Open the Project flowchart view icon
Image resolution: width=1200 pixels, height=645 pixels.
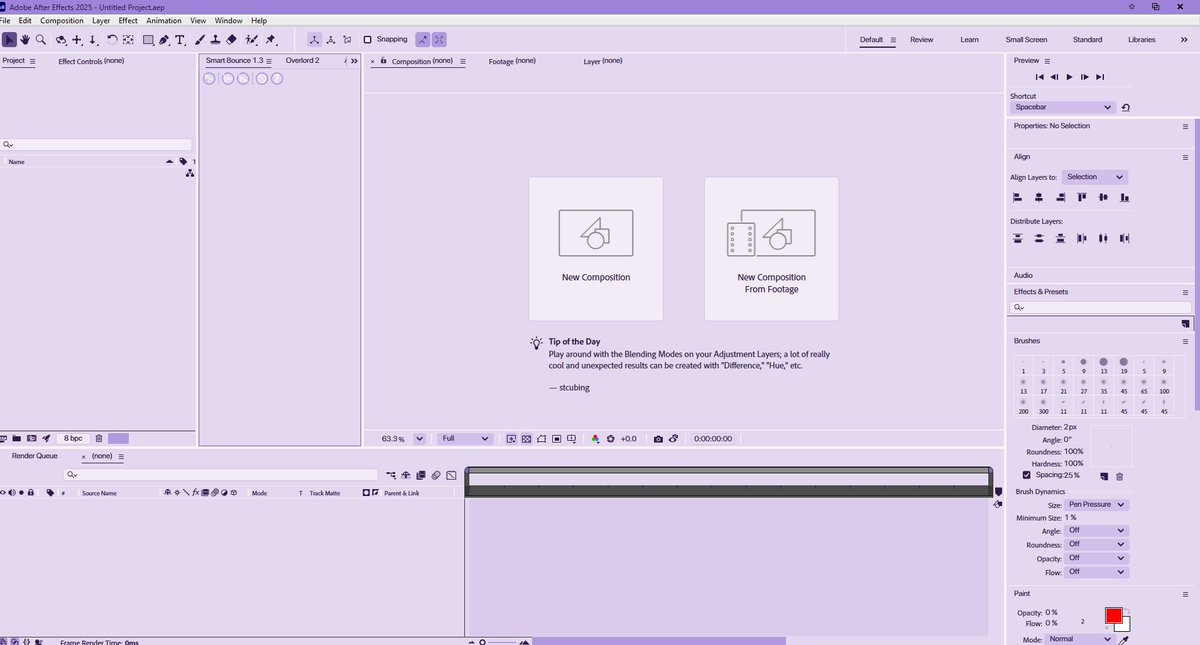click(190, 173)
